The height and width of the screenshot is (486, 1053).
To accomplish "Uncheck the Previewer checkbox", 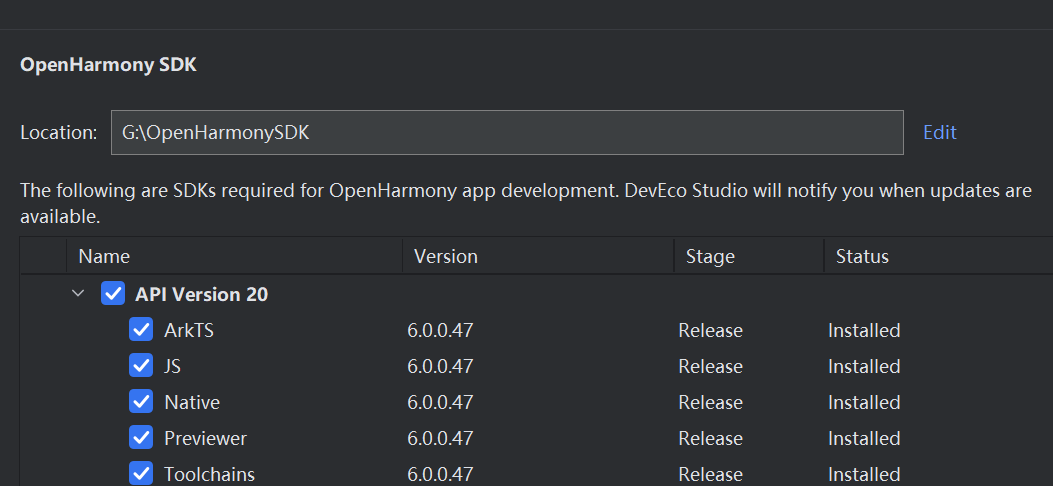I will (x=141, y=439).
